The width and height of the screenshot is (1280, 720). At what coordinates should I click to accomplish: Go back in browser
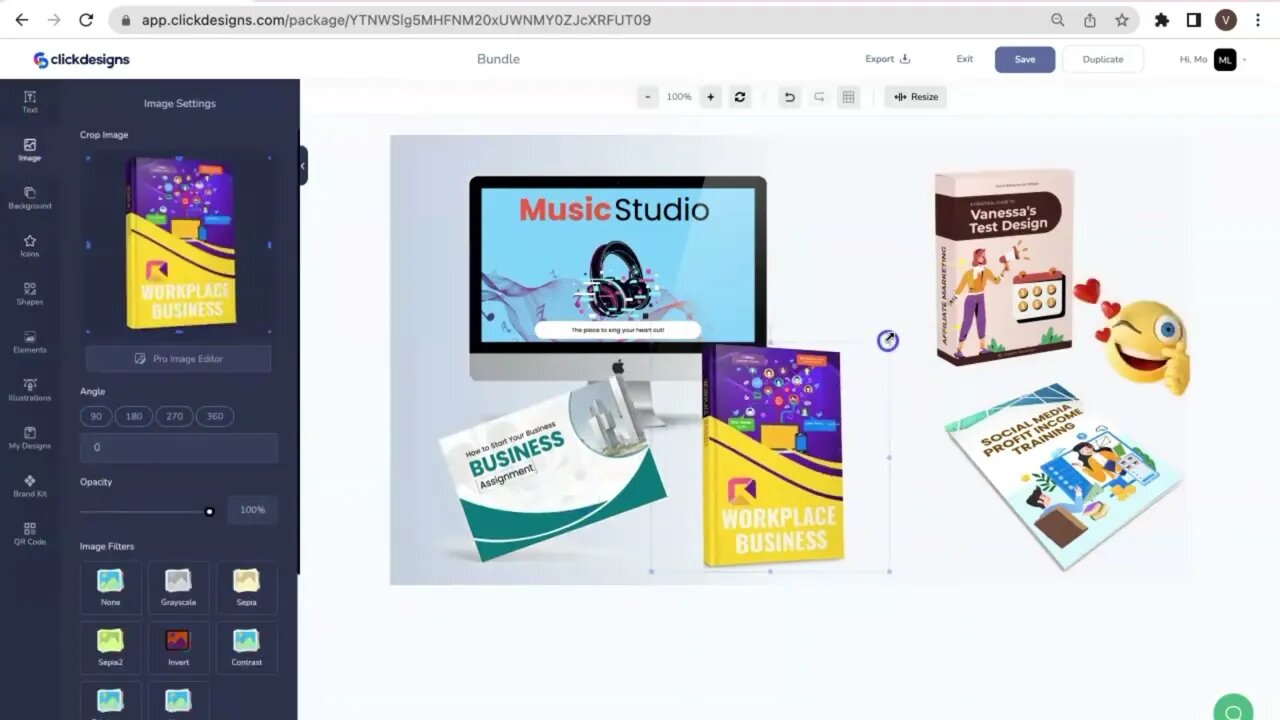[x=22, y=20]
